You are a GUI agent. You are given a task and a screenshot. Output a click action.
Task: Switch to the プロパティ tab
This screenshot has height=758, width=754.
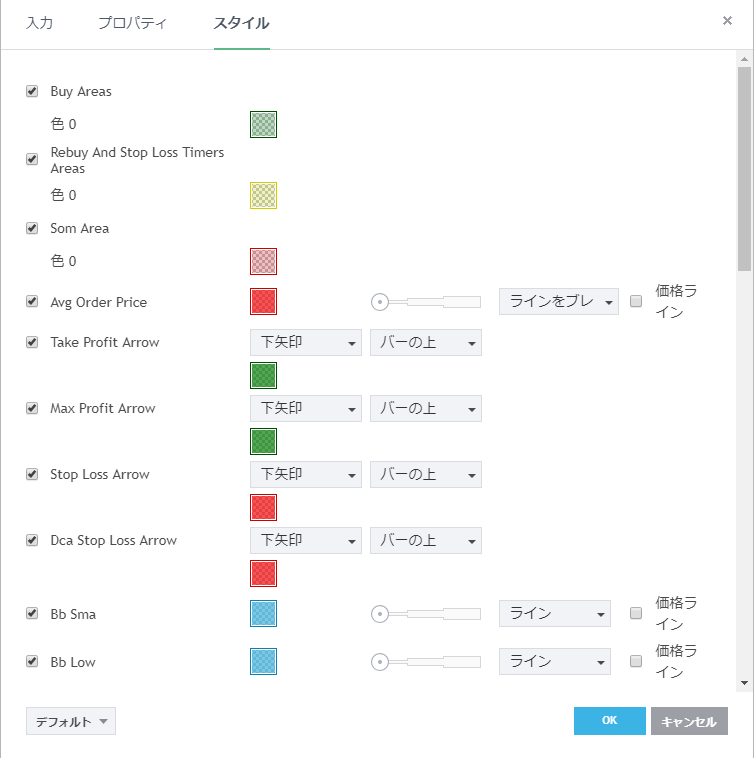(x=132, y=23)
